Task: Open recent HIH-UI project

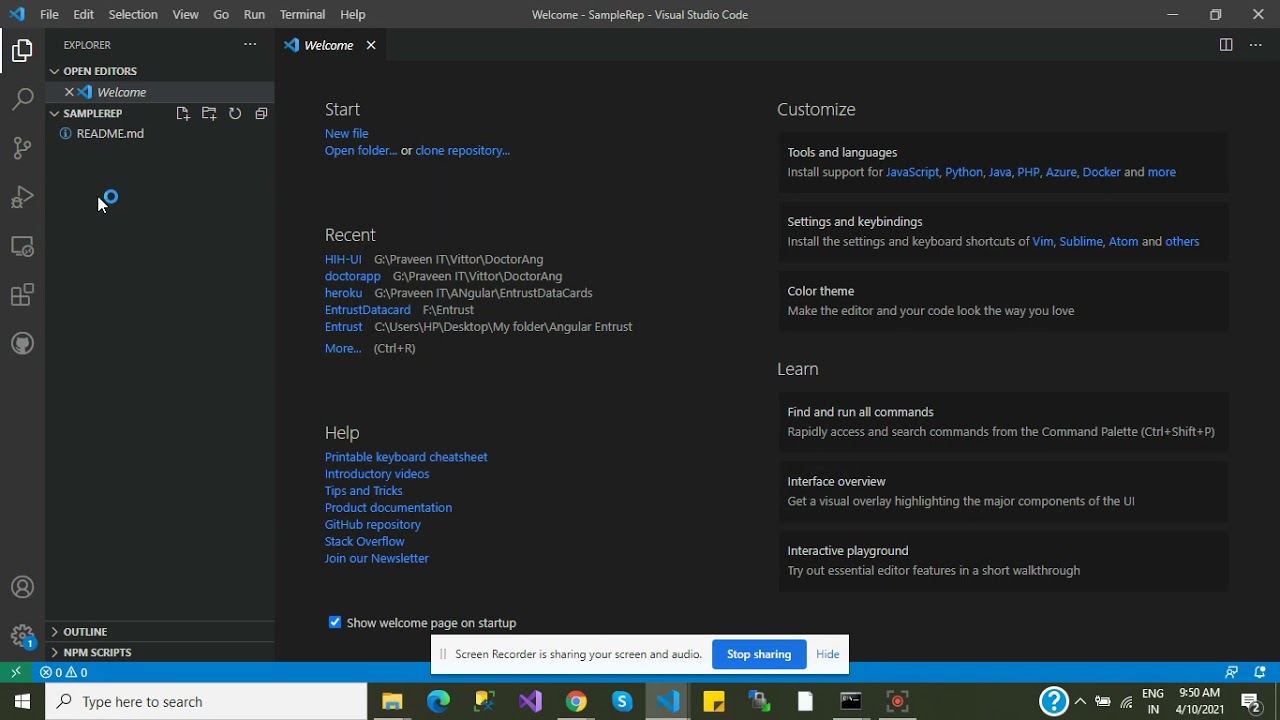Action: point(343,259)
